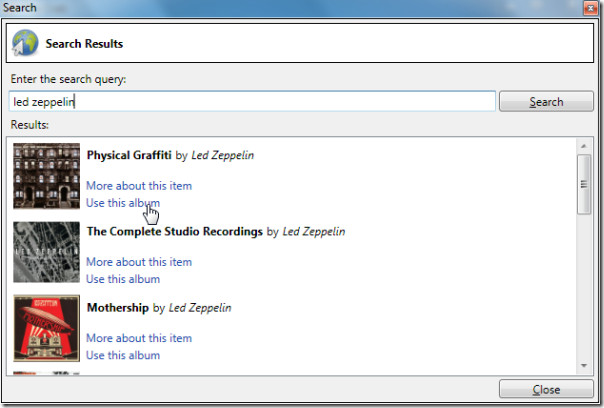
Task: Click 'Use this album' for Mothership
Action: (x=123, y=355)
